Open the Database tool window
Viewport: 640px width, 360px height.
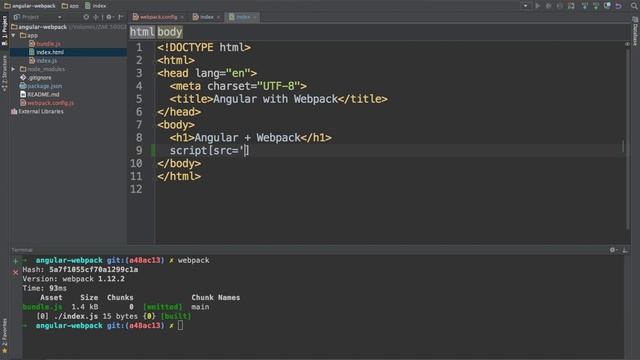pos(635,31)
